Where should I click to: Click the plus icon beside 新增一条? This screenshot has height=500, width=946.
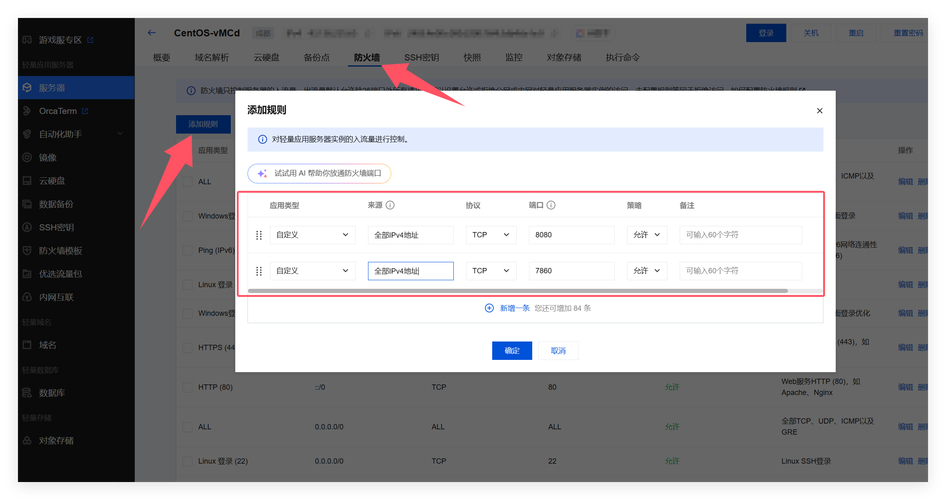489,308
